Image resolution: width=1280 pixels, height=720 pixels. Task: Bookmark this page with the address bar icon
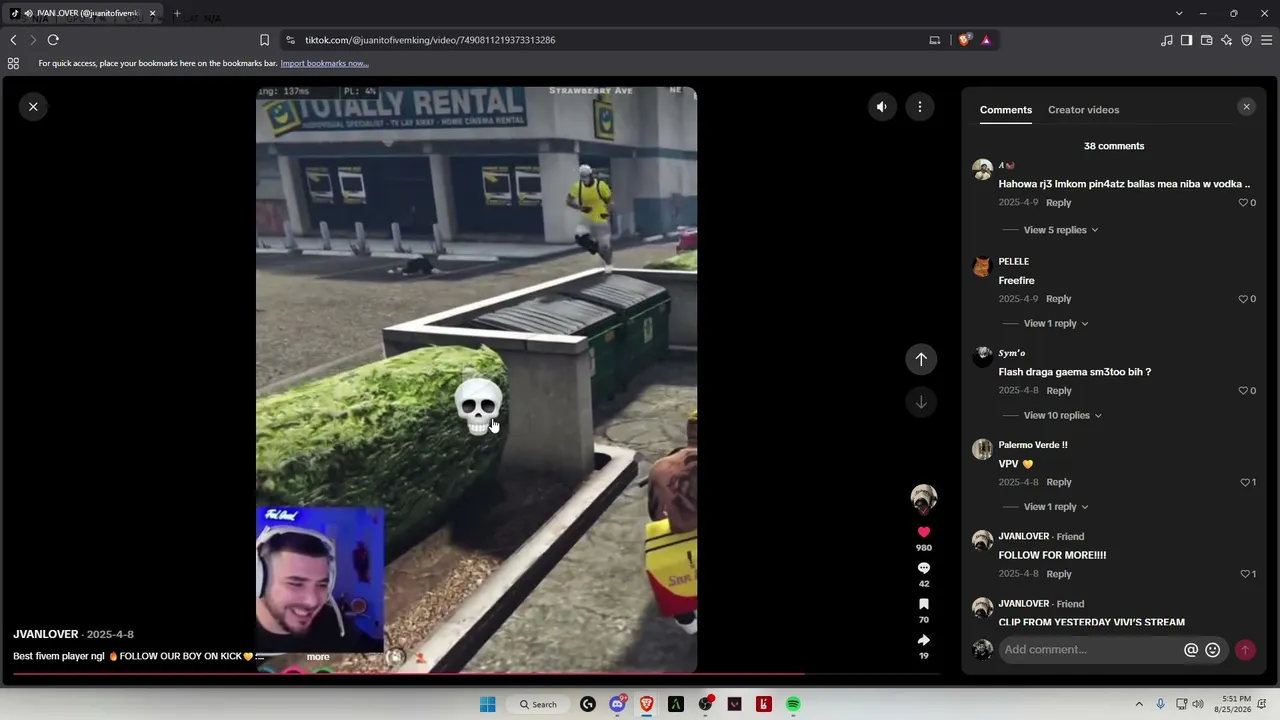click(x=264, y=40)
